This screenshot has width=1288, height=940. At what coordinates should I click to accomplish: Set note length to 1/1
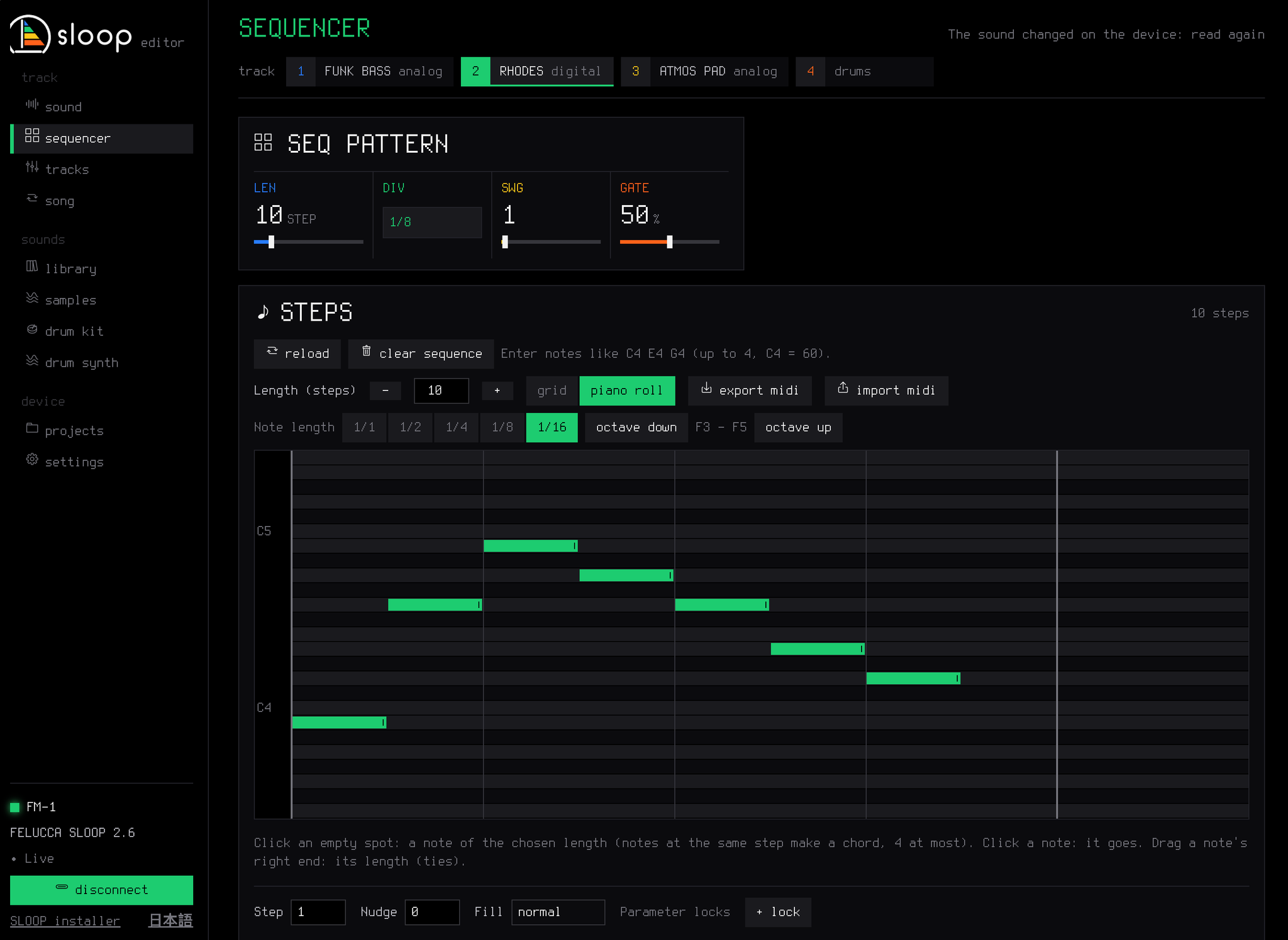click(x=364, y=428)
